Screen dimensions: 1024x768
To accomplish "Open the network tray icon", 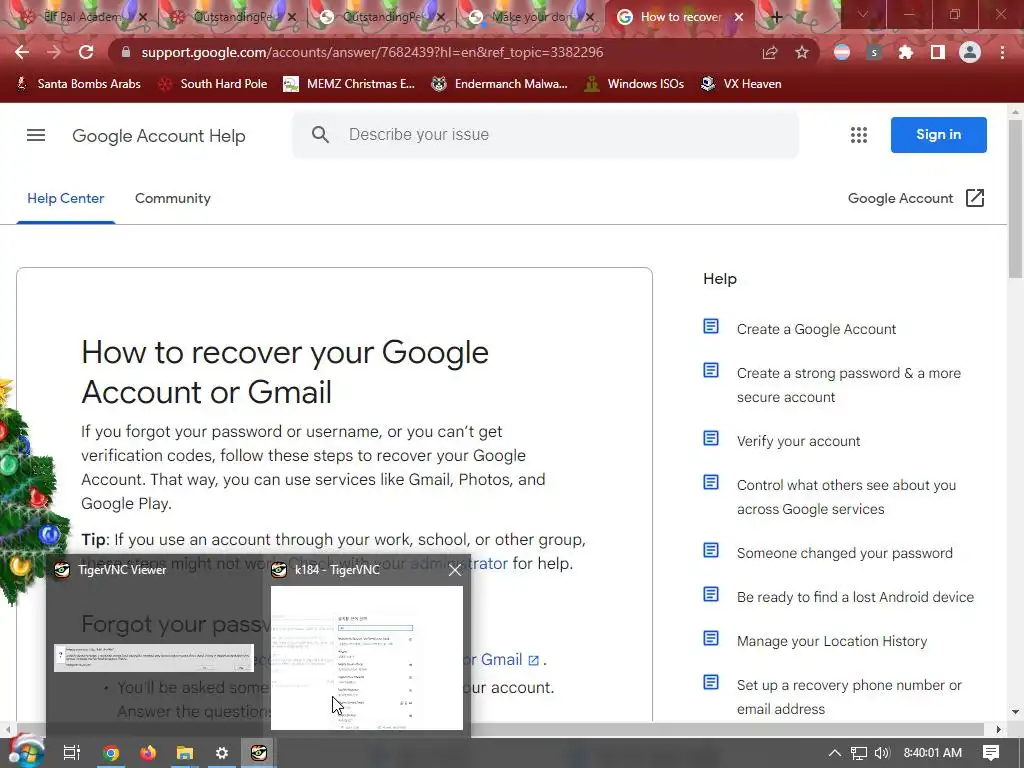I will 859,753.
